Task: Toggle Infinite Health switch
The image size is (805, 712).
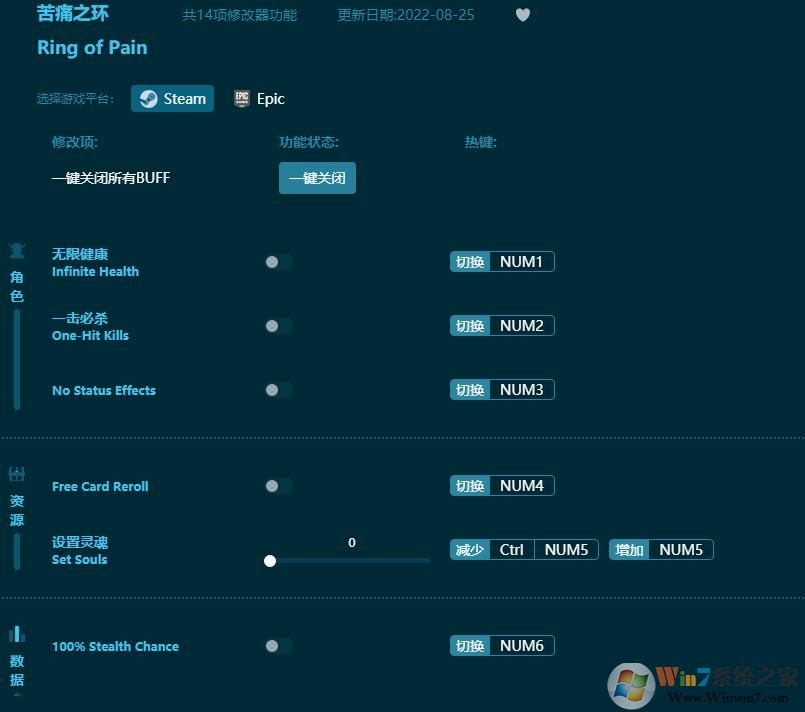Action: click(279, 262)
